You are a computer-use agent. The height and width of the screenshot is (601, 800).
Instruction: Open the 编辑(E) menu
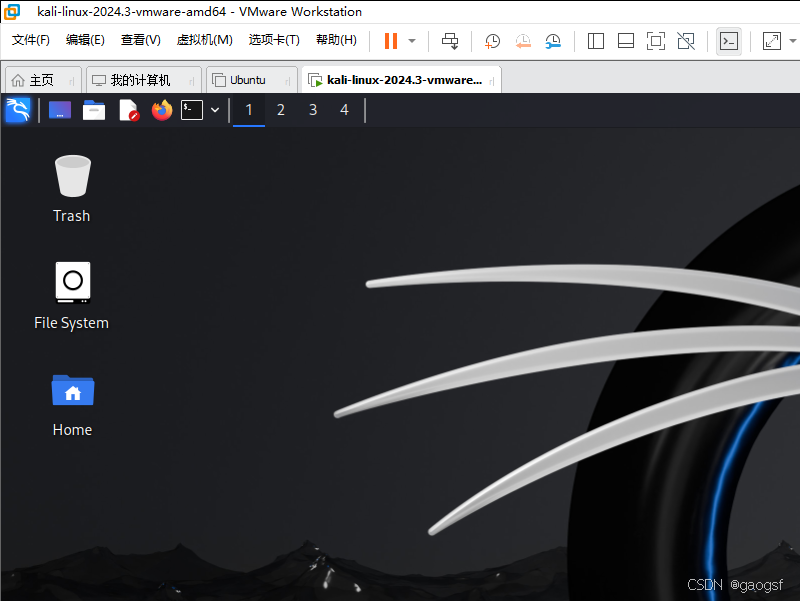(x=85, y=40)
